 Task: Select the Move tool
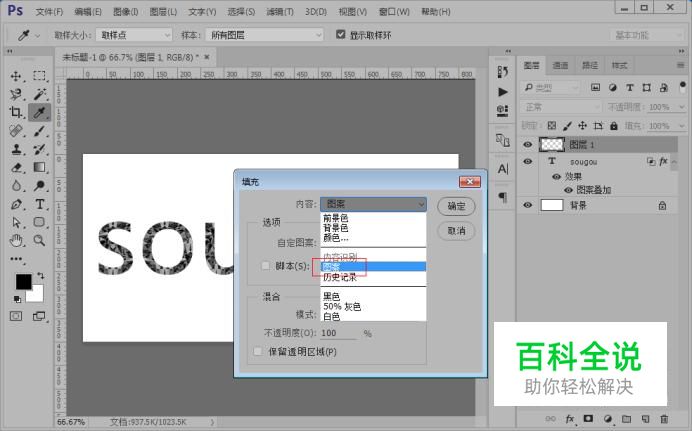click(16, 76)
